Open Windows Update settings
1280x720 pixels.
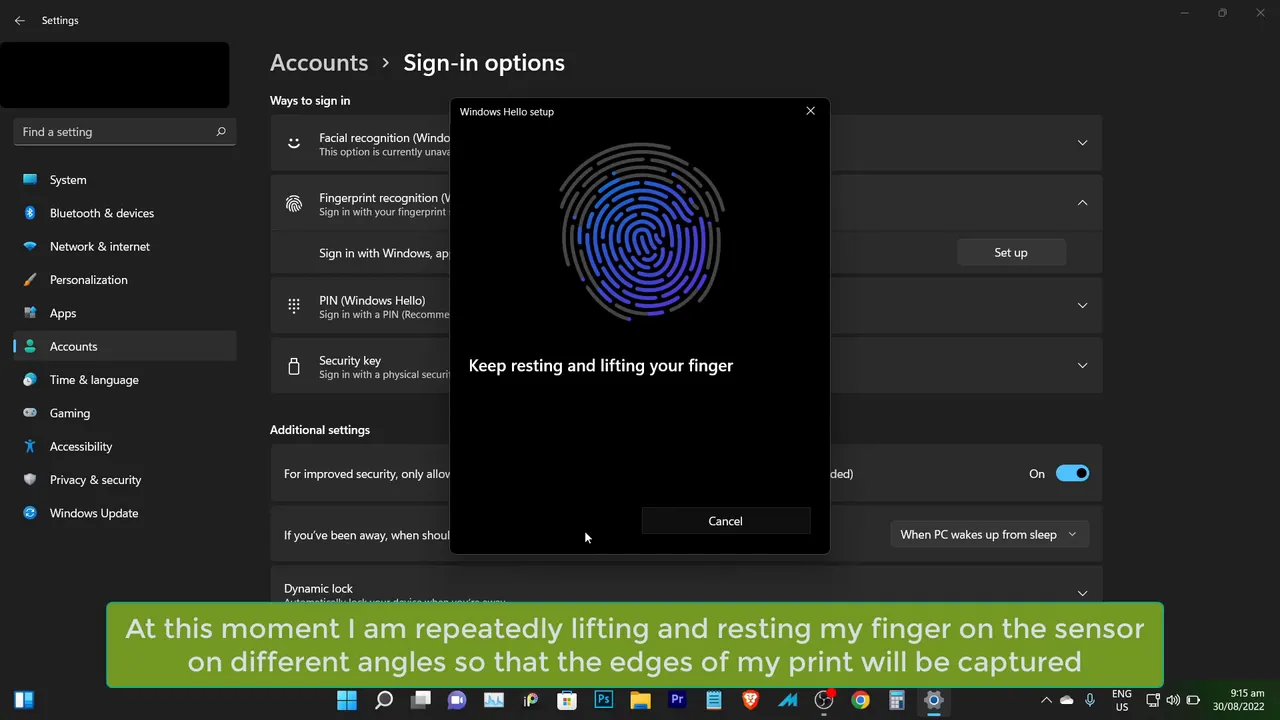pyautogui.click(x=124, y=513)
